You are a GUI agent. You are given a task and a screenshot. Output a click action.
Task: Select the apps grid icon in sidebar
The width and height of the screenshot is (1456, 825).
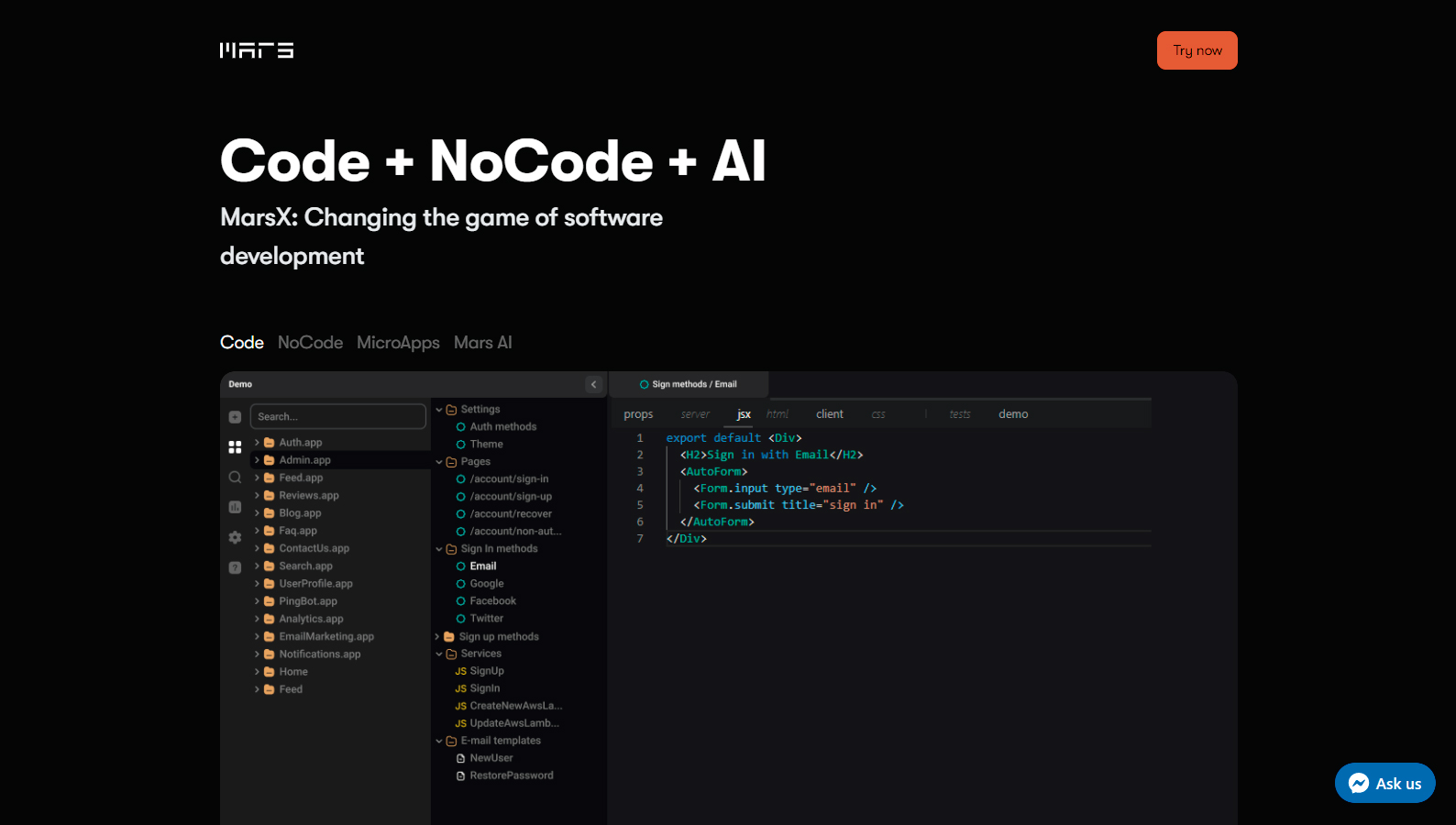[x=235, y=447]
